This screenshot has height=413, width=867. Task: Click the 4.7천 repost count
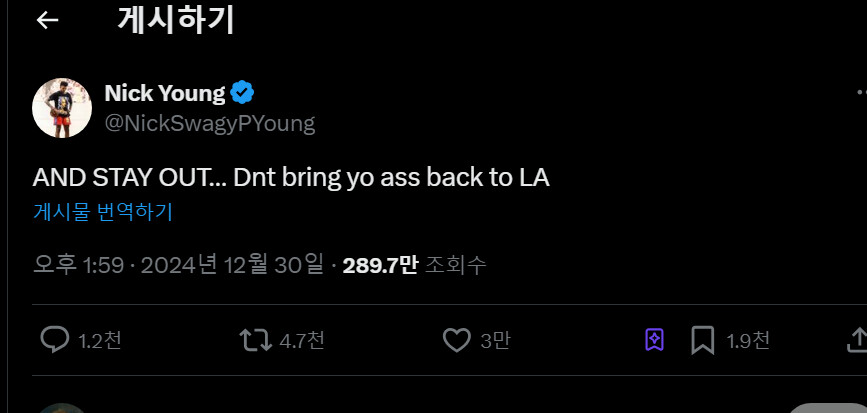302,341
